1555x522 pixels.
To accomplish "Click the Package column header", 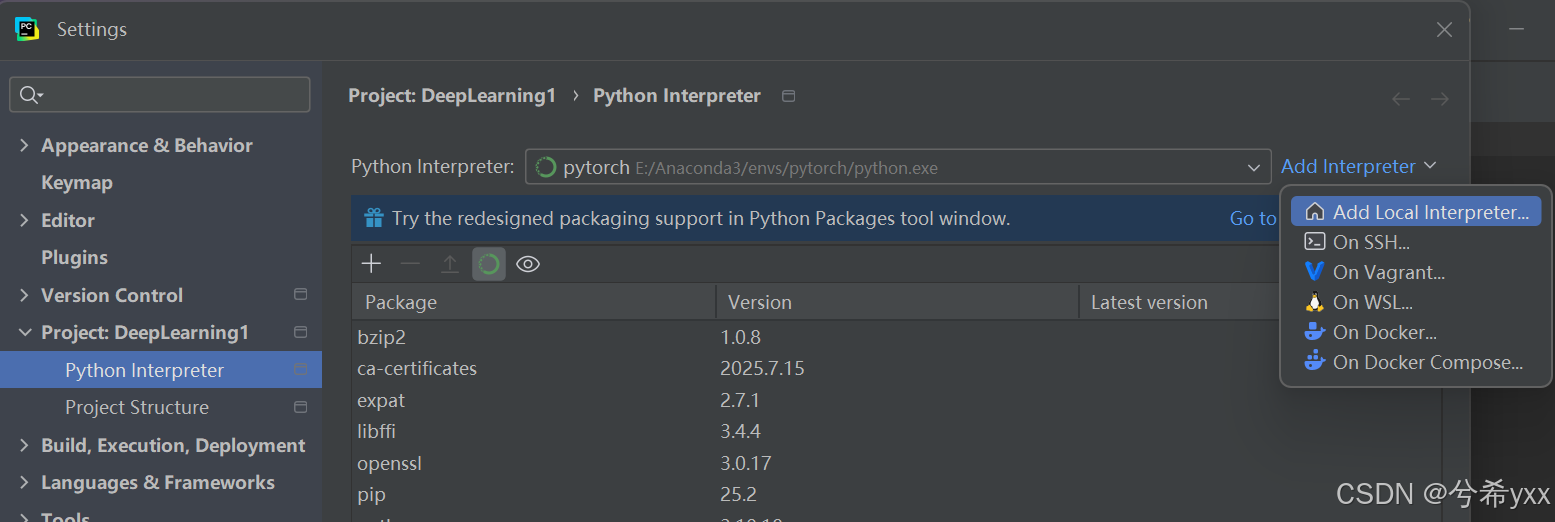I will coord(534,302).
